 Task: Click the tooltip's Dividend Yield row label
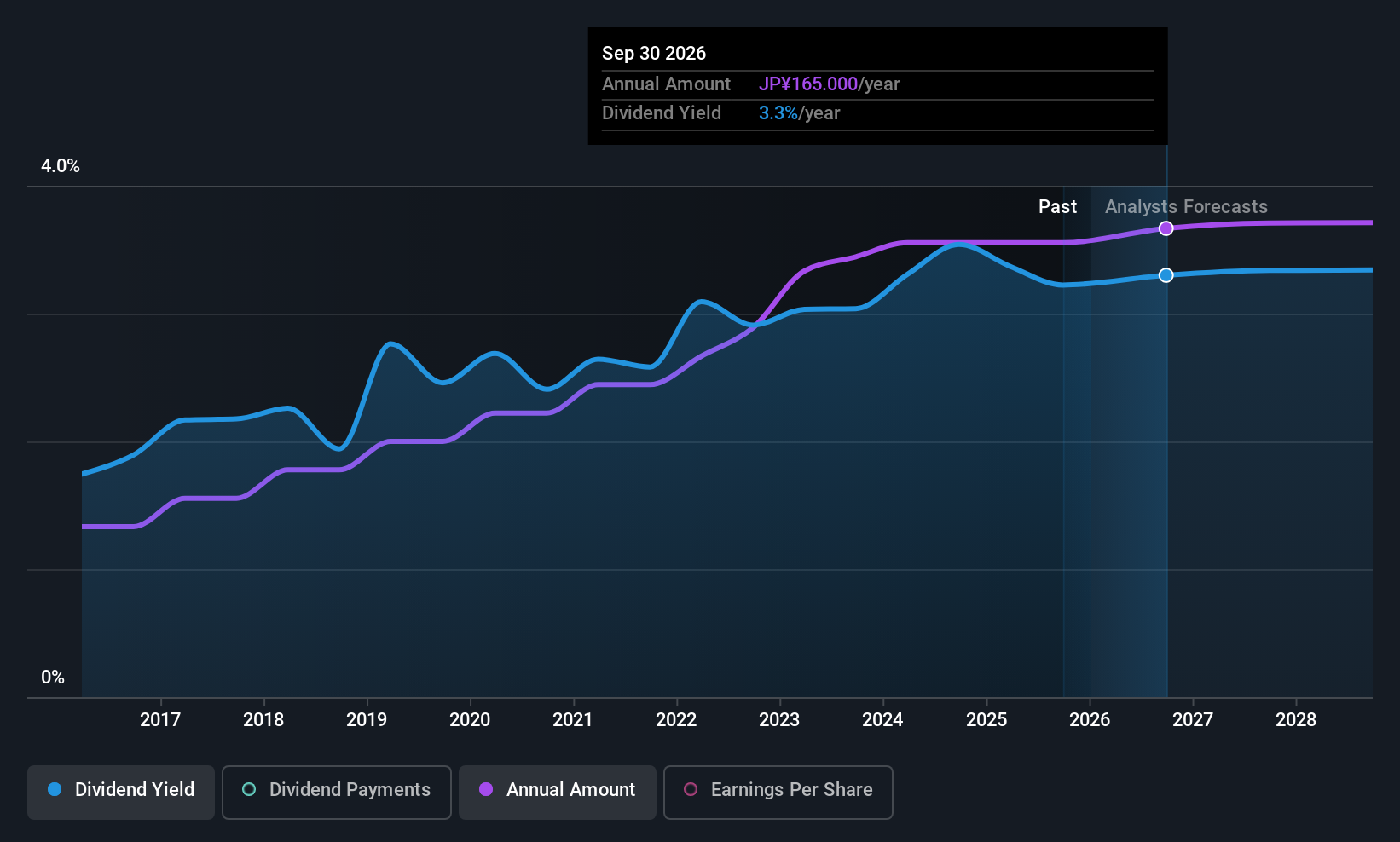tap(662, 113)
